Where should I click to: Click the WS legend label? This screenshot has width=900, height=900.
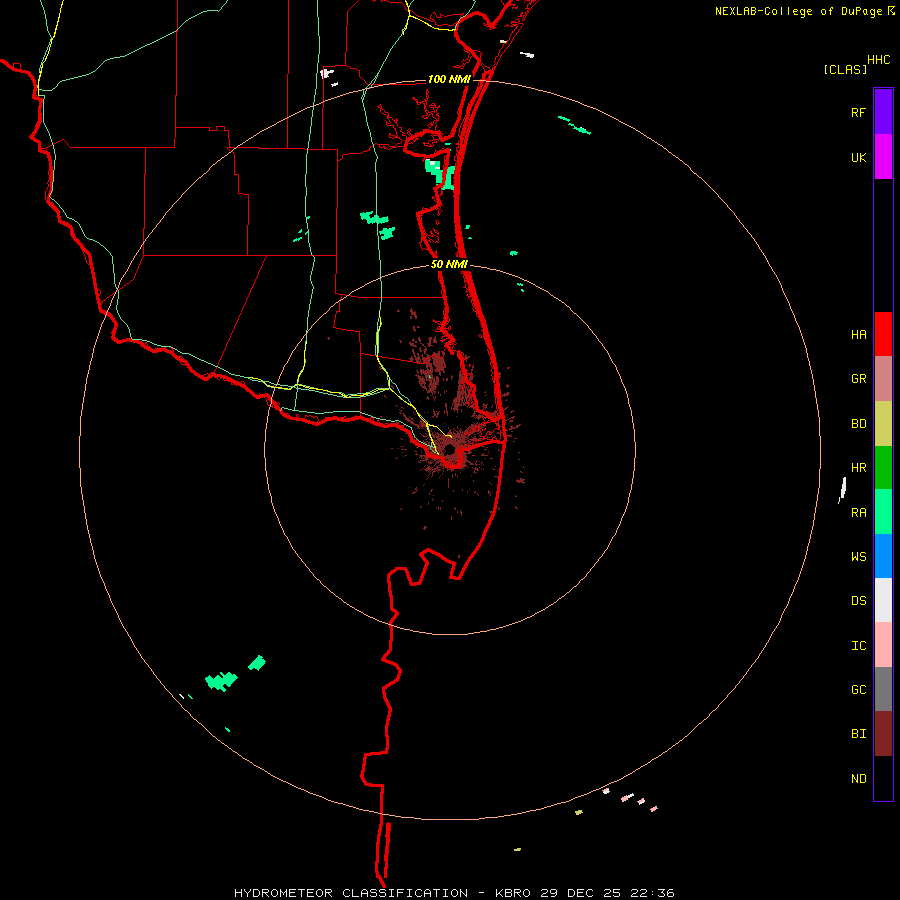pyautogui.click(x=858, y=557)
